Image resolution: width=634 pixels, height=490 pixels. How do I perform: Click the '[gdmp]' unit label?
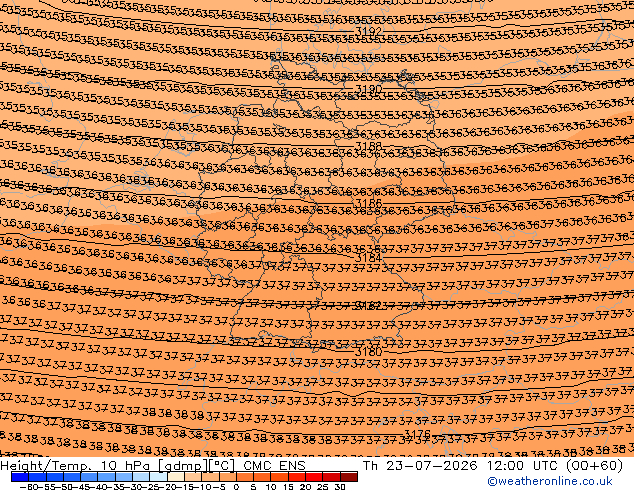click(x=183, y=466)
